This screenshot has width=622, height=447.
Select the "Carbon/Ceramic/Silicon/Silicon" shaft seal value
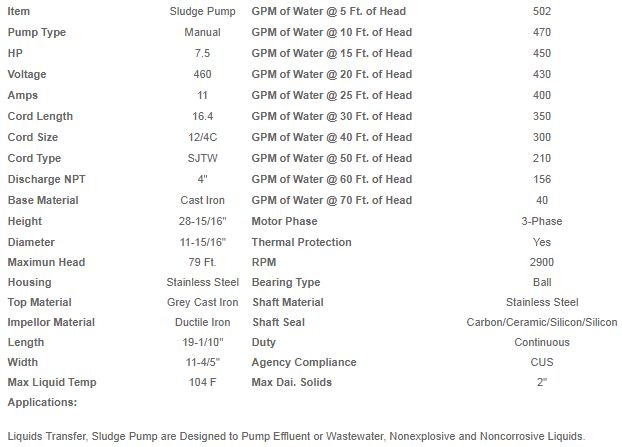[x=542, y=322]
